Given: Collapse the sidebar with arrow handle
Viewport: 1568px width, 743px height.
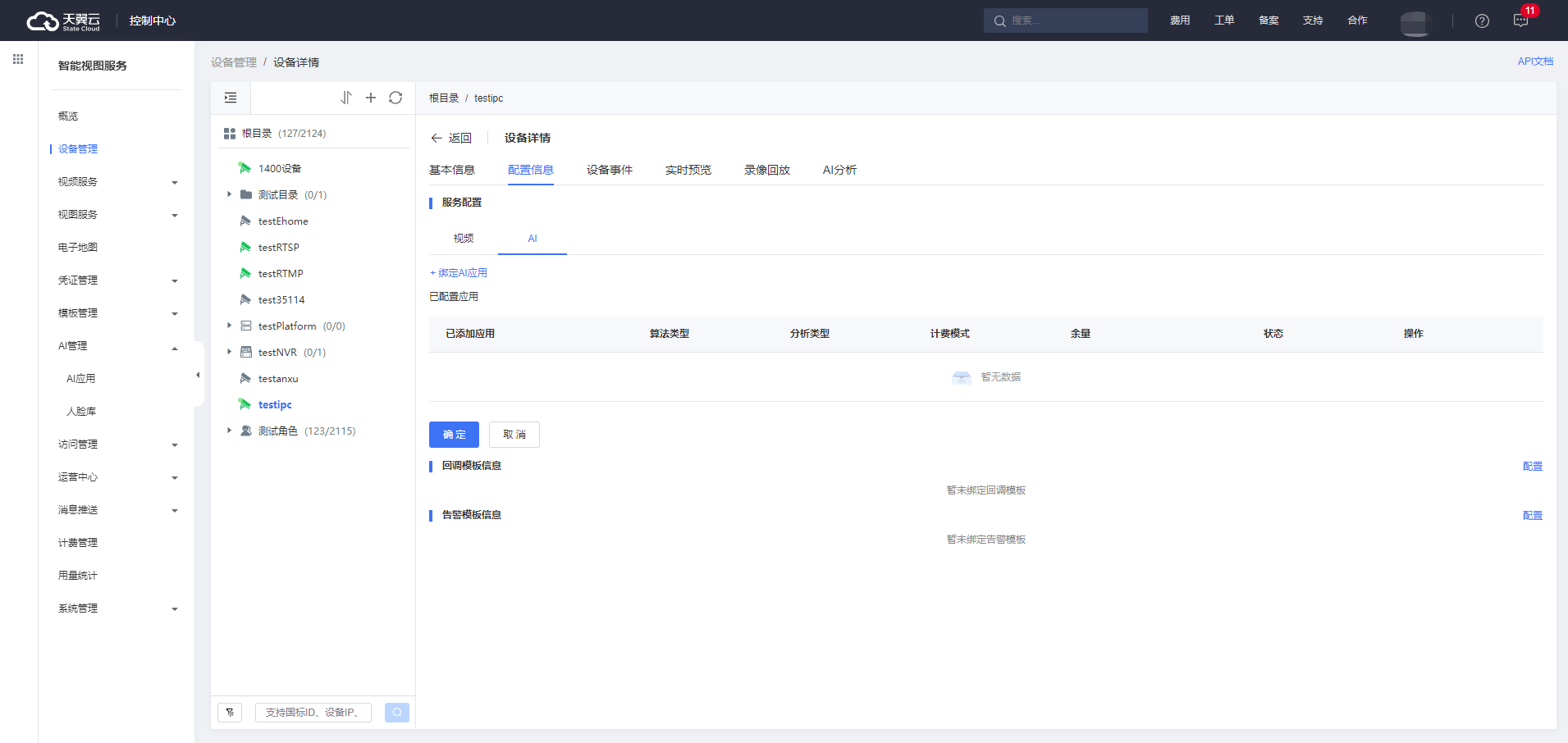Looking at the screenshot, I should (x=198, y=375).
